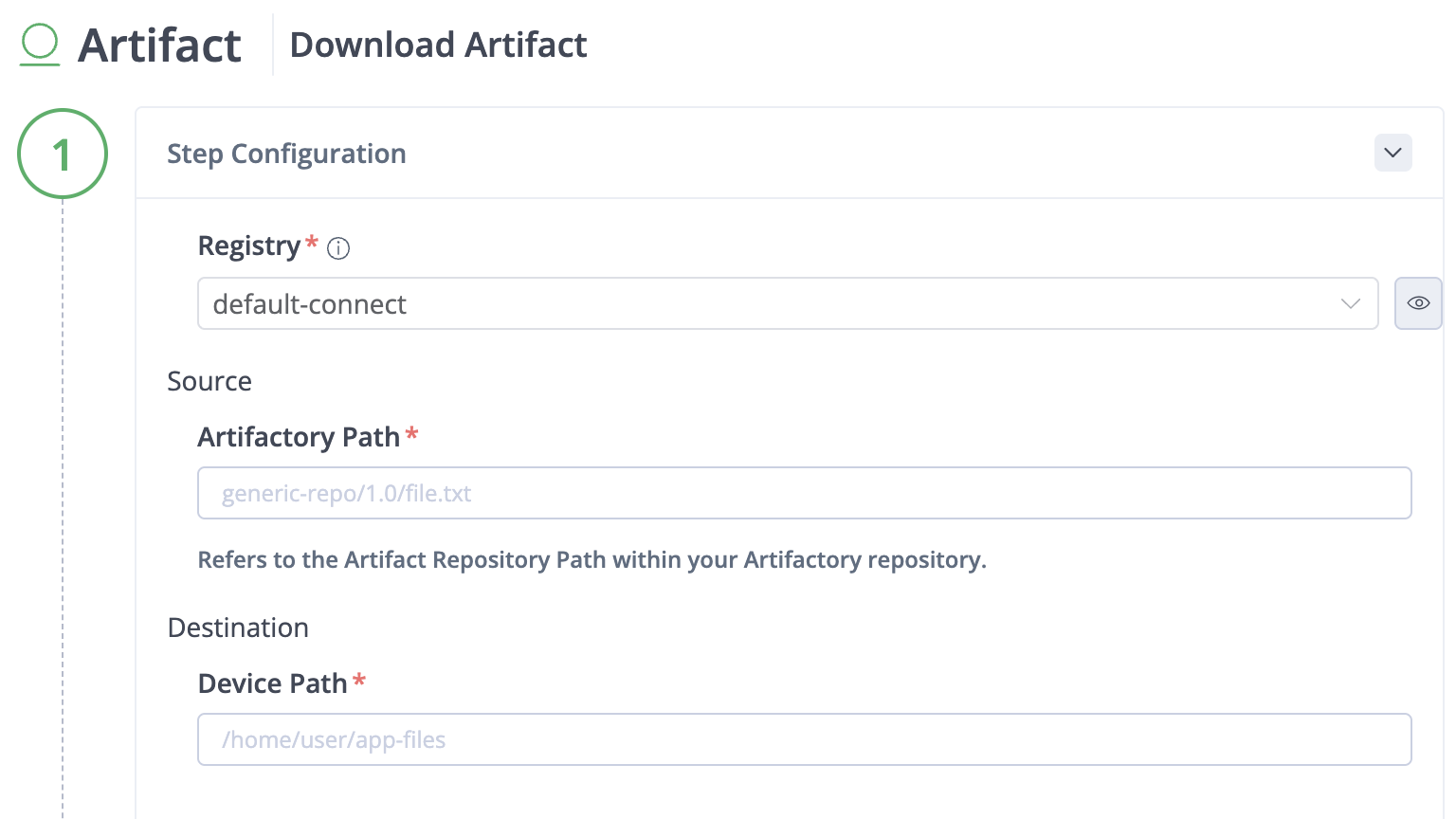Click the Registry field label
Viewport: 1456px width, 819px height.
pos(249,246)
